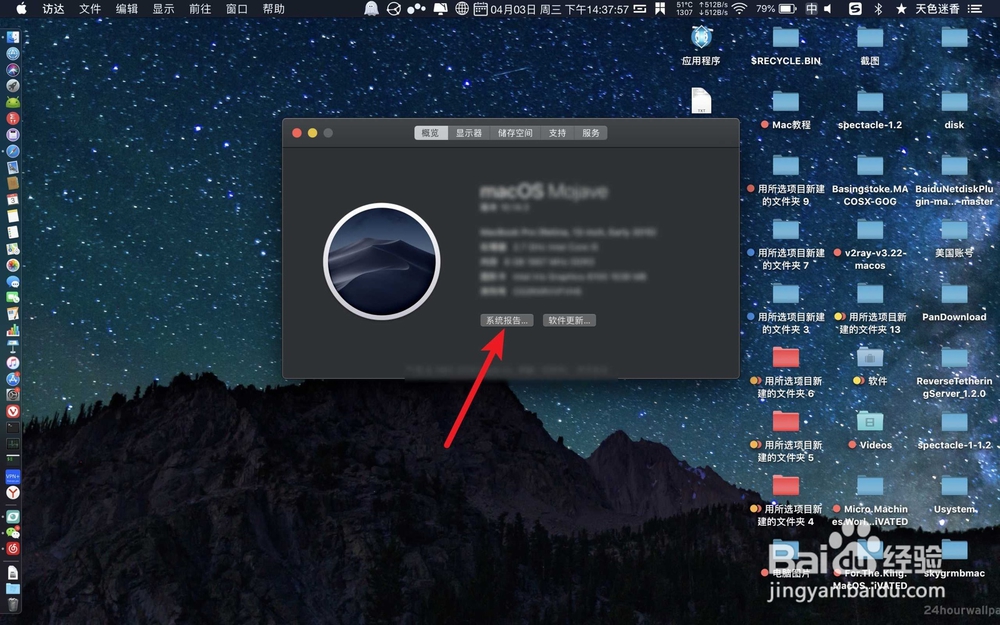The width and height of the screenshot is (1000, 625).
Task: Open Vivaldi browser icon in Dock
Action: 13,411
